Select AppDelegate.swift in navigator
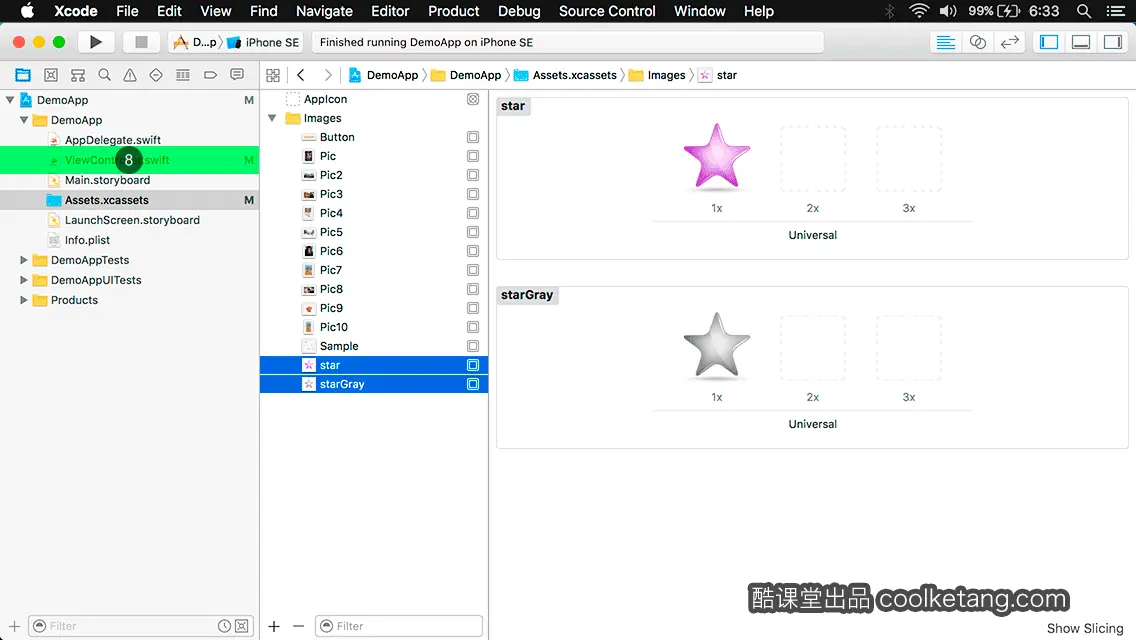The height and width of the screenshot is (640, 1136). point(130,140)
